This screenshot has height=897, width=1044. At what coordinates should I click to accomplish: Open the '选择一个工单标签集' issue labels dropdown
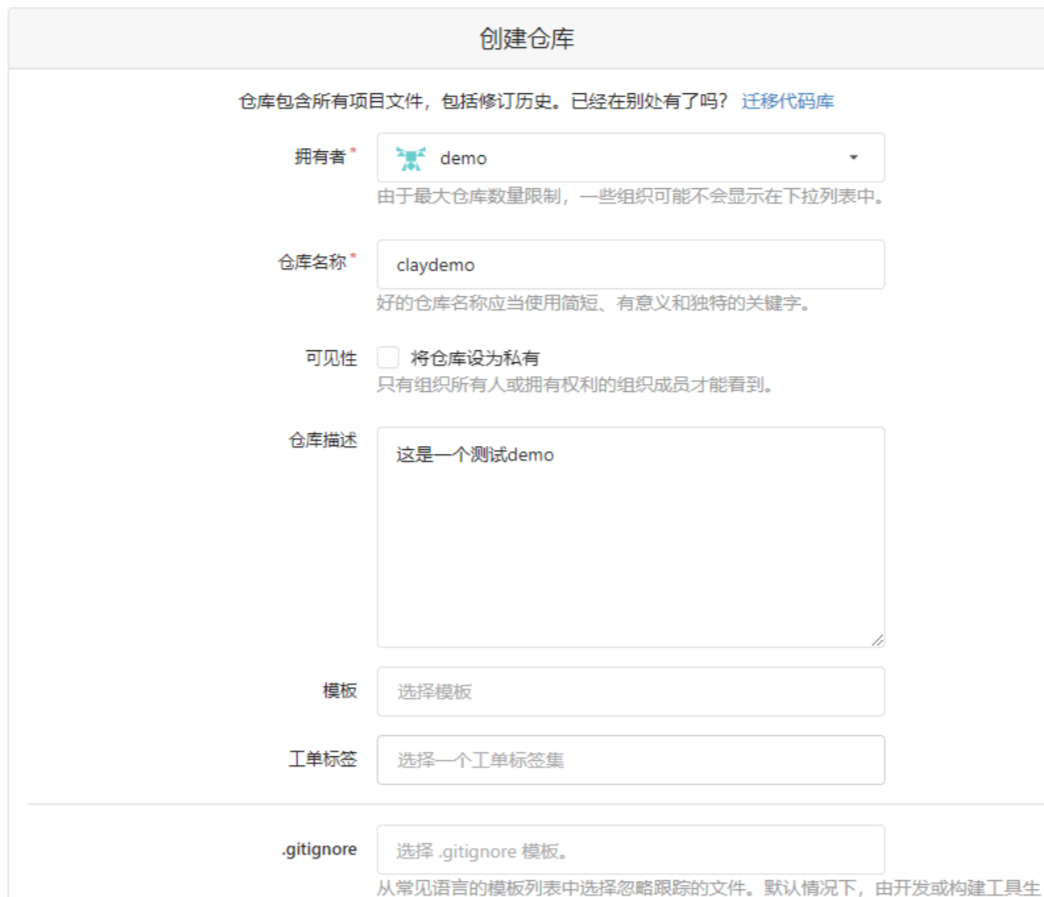pyautogui.click(x=630, y=760)
